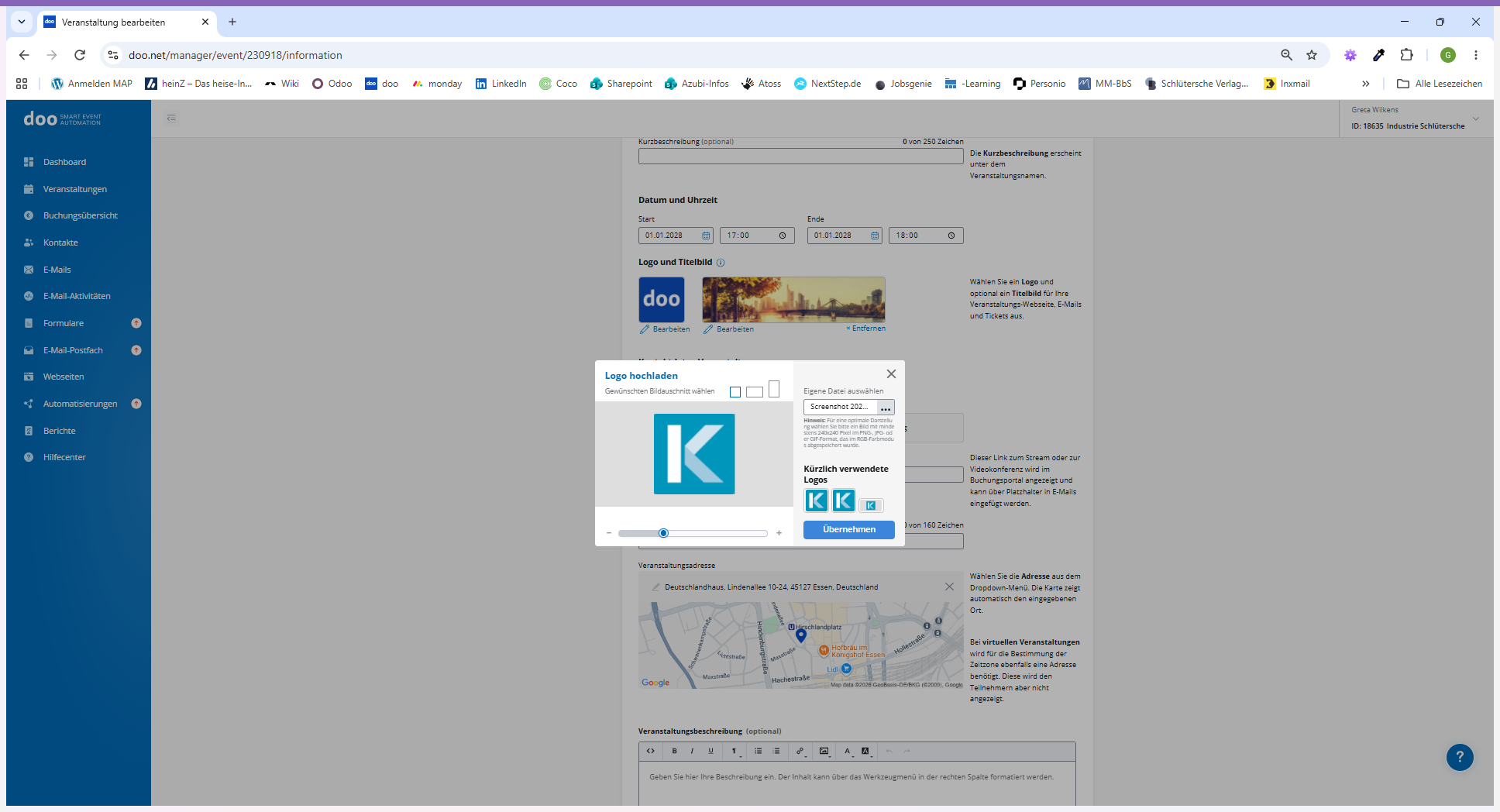Click the Hilfecenter question mark icon

[29, 457]
